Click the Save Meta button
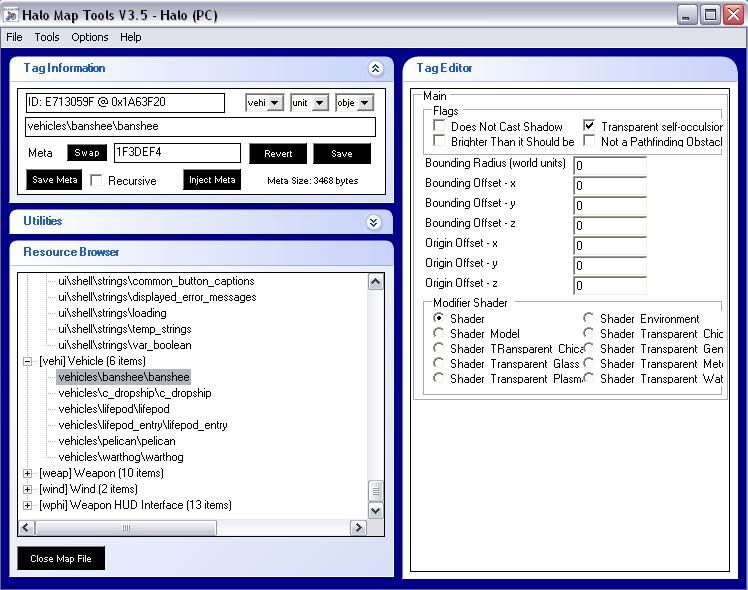The height and width of the screenshot is (590, 748). tap(54, 180)
